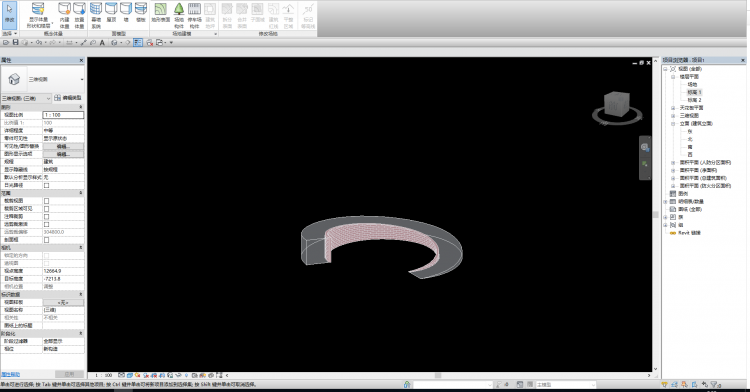The image size is (750, 392).
Task: Click the In-Place Mass icon
Action: [x=65, y=14]
